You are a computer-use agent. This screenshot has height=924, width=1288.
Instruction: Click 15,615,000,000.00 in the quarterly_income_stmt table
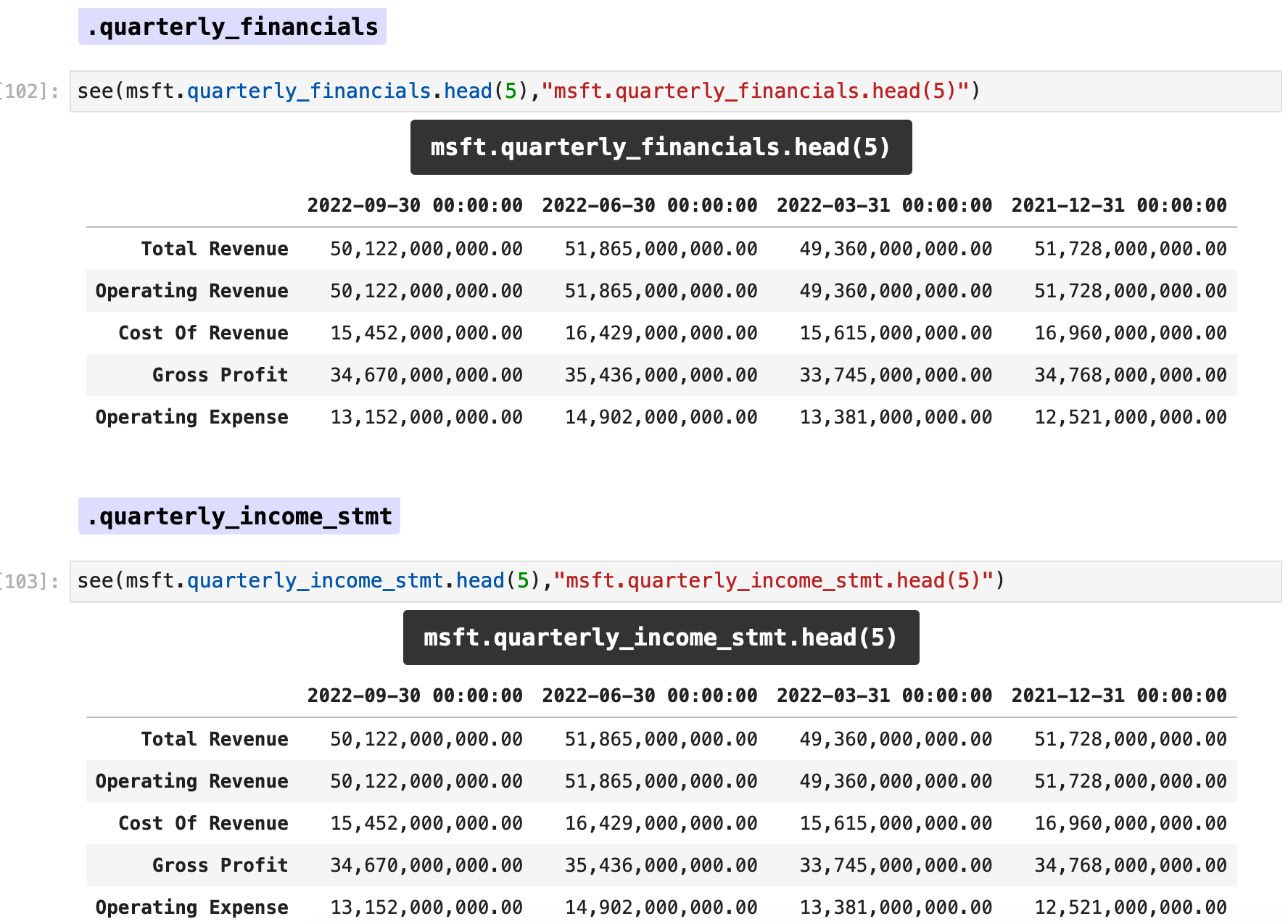click(x=896, y=823)
